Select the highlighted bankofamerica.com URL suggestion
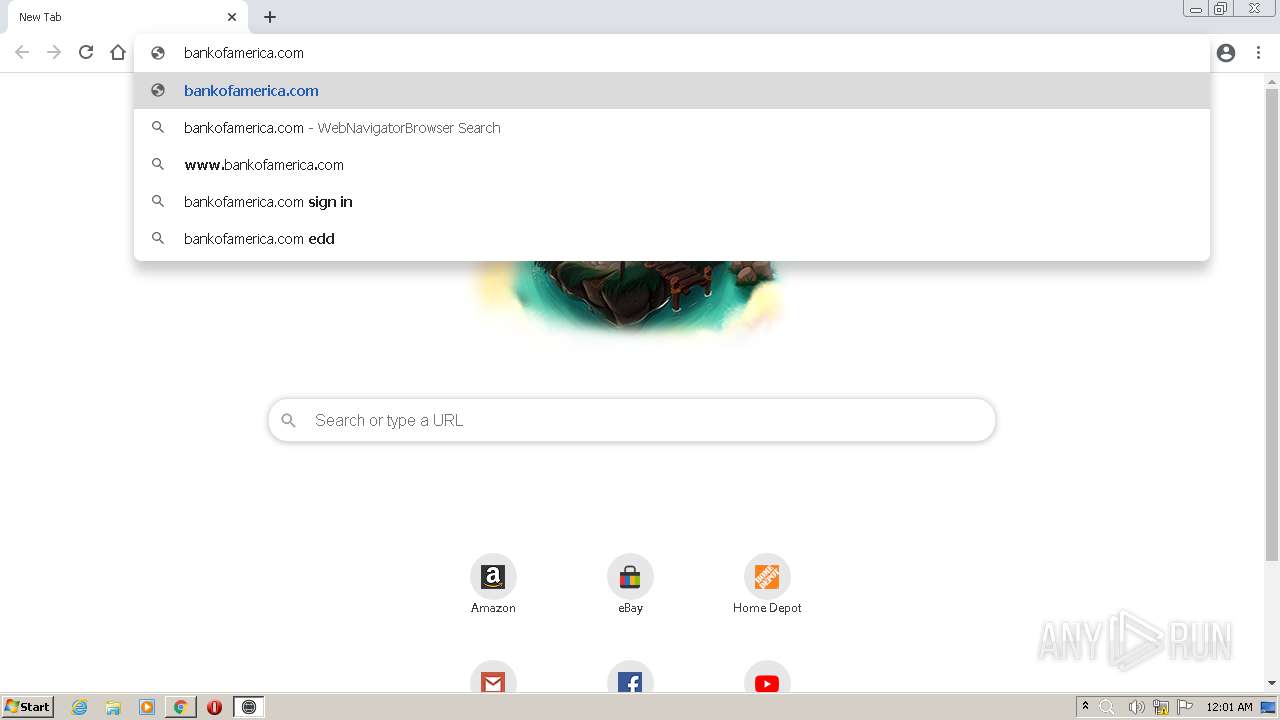1280x720 pixels. click(672, 90)
